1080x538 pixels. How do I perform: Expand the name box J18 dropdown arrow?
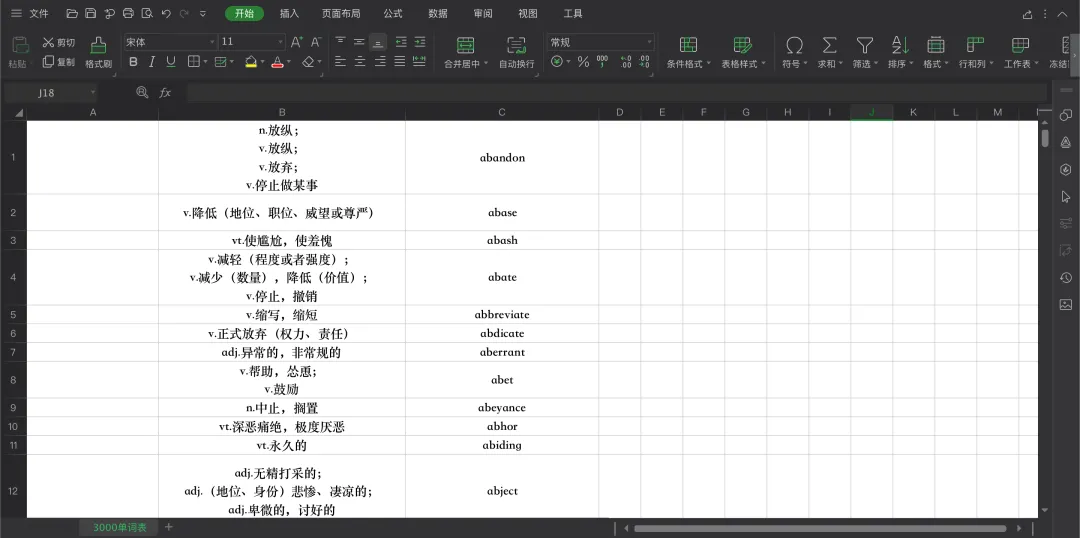click(x=92, y=92)
